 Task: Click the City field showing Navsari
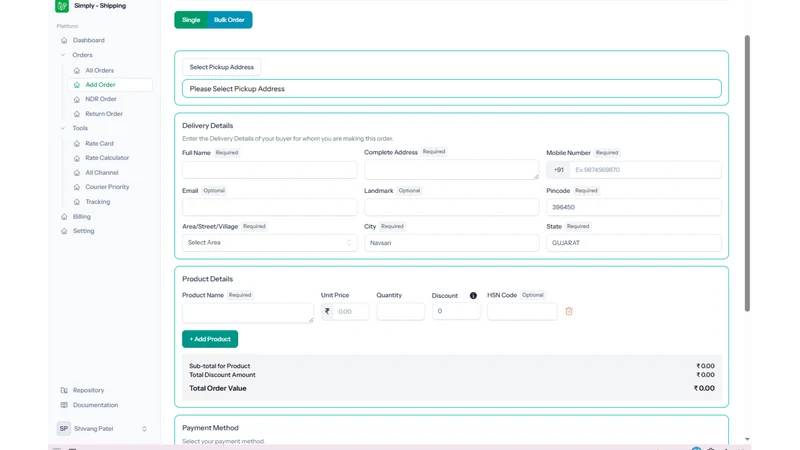tap(452, 243)
